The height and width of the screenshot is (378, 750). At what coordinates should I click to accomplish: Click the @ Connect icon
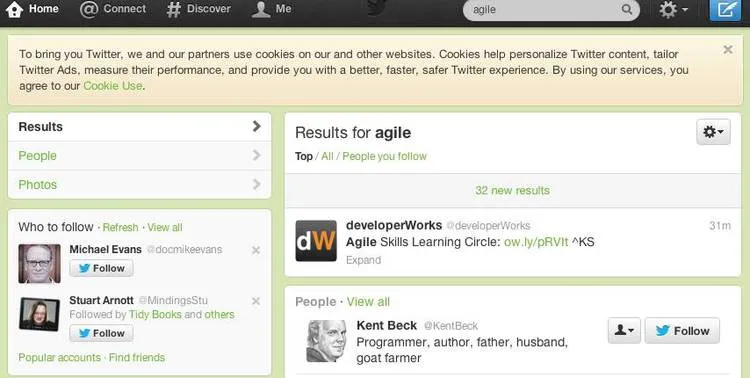coord(89,9)
